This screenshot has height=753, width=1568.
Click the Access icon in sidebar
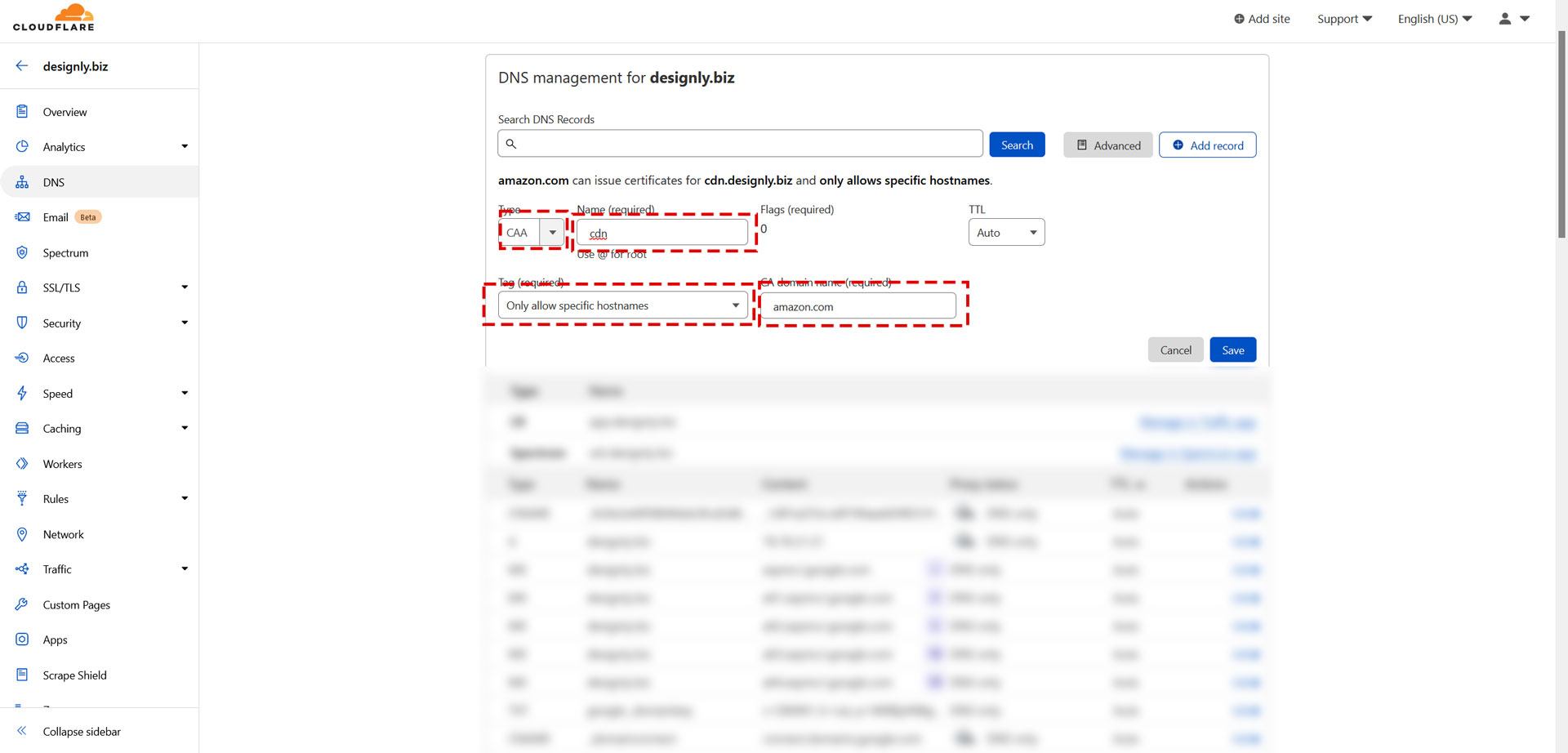(22, 359)
